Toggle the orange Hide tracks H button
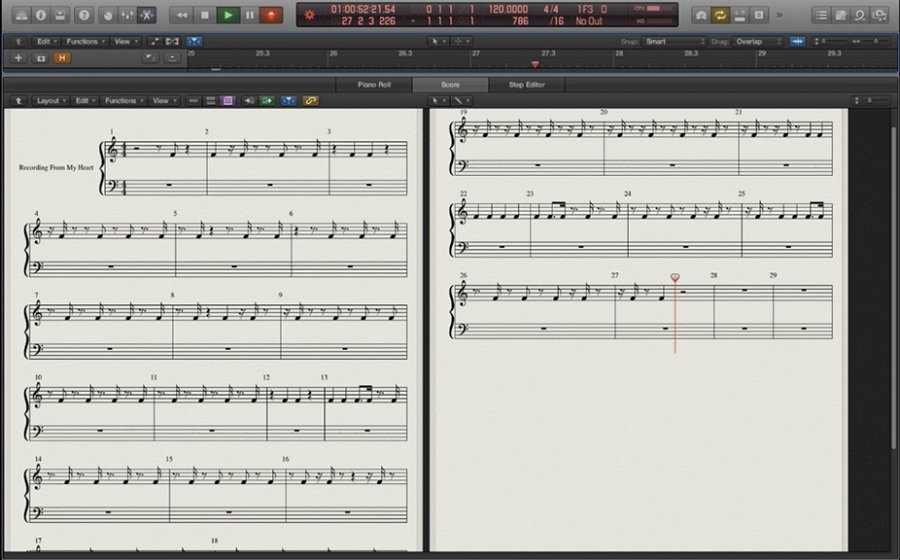 point(62,58)
